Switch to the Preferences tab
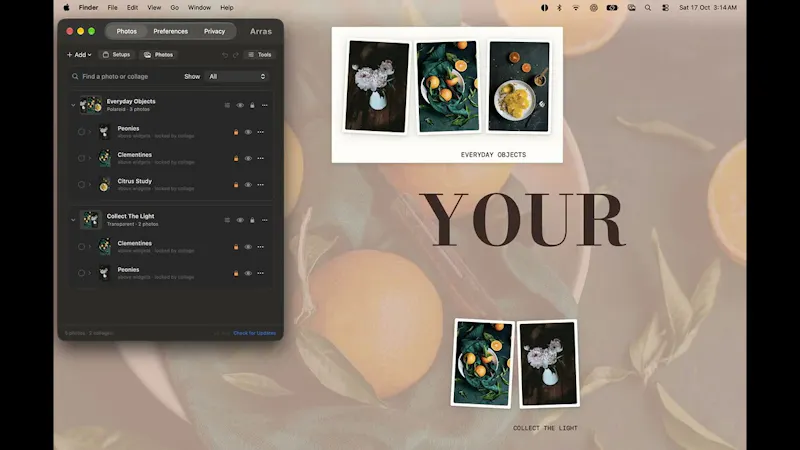This screenshot has width=800, height=450. (170, 31)
